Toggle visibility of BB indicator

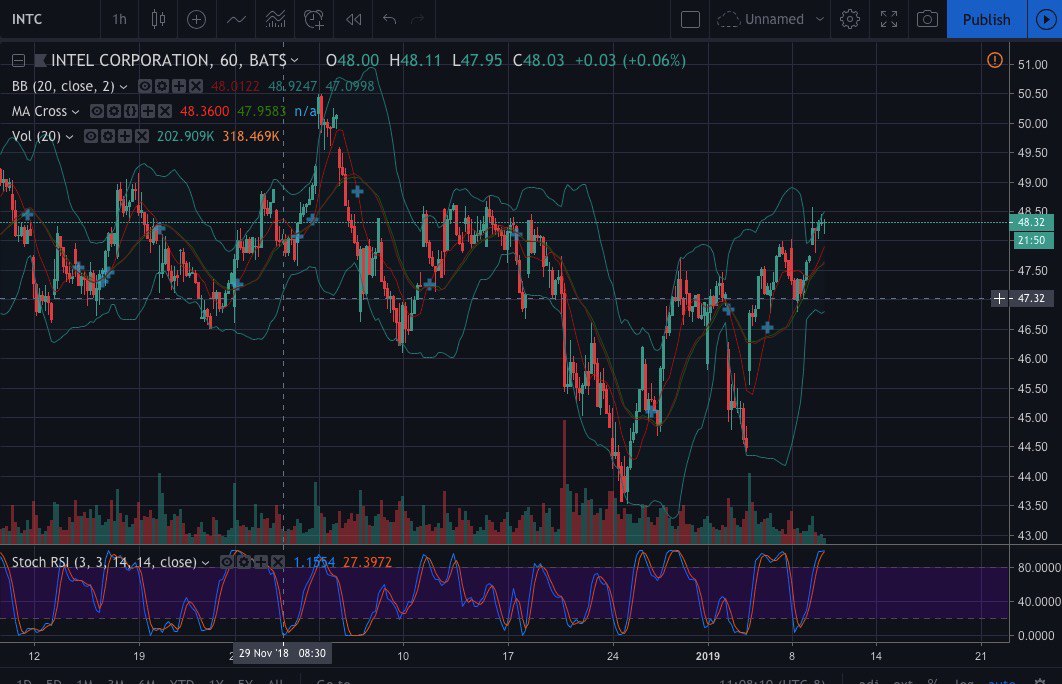click(x=145, y=87)
